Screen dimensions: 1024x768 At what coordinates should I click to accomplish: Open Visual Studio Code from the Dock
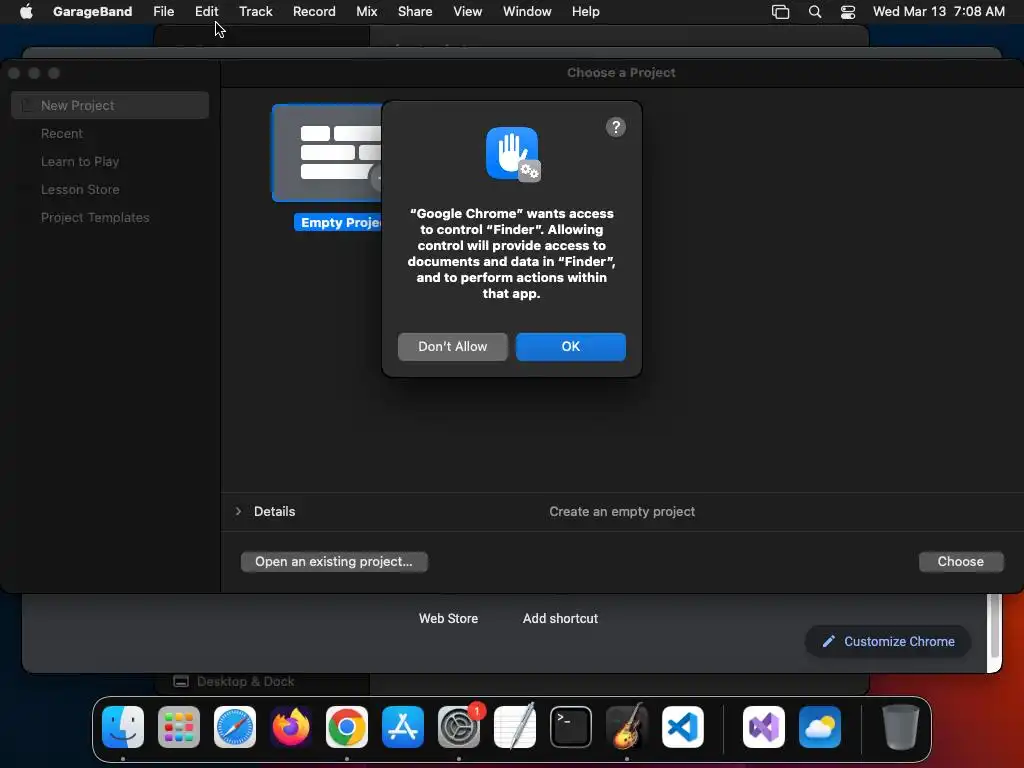click(683, 727)
